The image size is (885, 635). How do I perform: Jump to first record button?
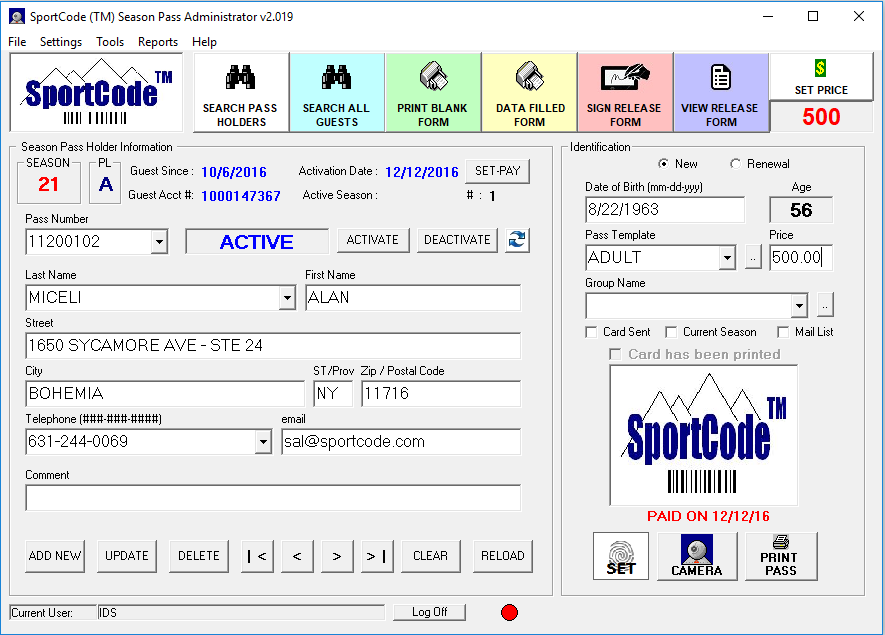pyautogui.click(x=257, y=557)
